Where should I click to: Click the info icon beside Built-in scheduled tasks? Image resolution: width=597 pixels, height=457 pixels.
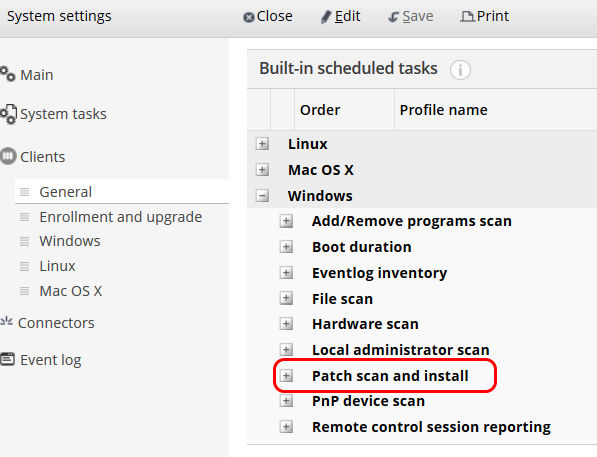tap(460, 70)
